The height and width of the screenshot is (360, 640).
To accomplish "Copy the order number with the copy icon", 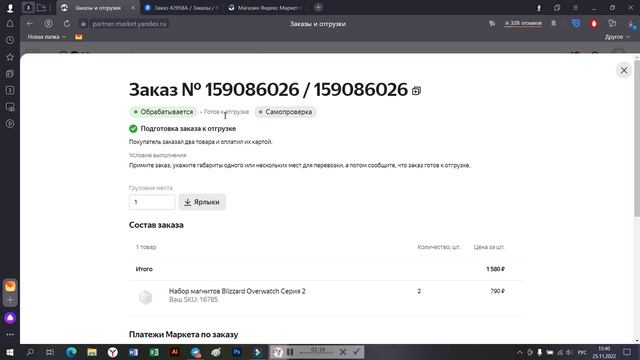I will 416,91.
